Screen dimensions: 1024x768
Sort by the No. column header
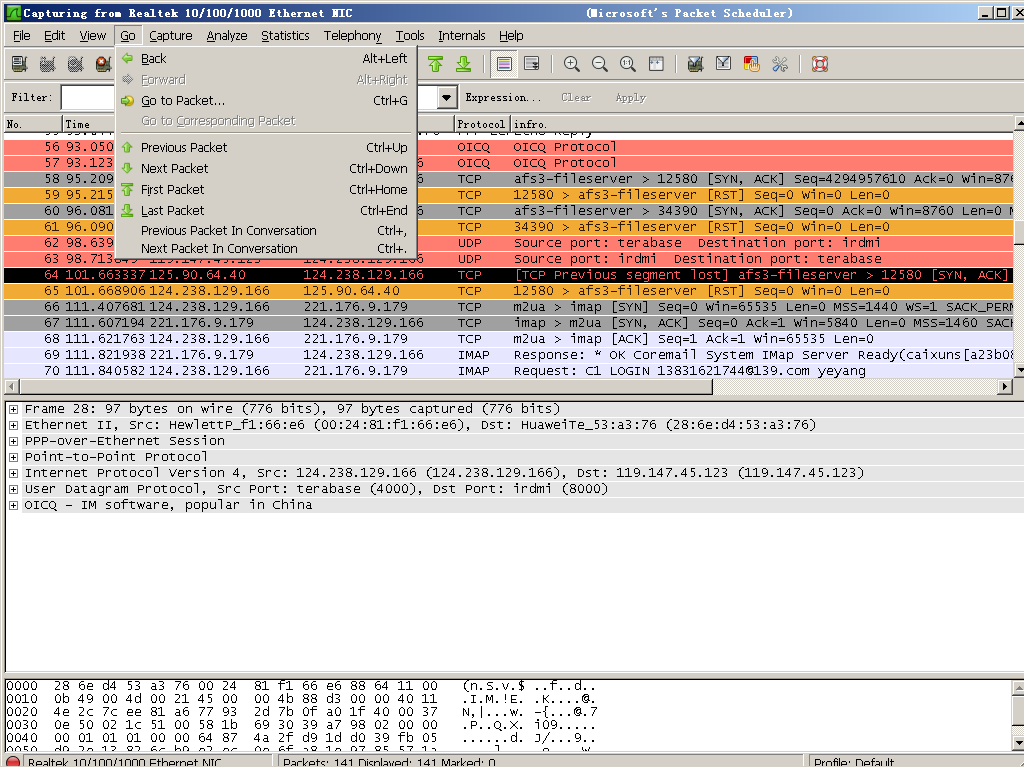click(x=33, y=124)
